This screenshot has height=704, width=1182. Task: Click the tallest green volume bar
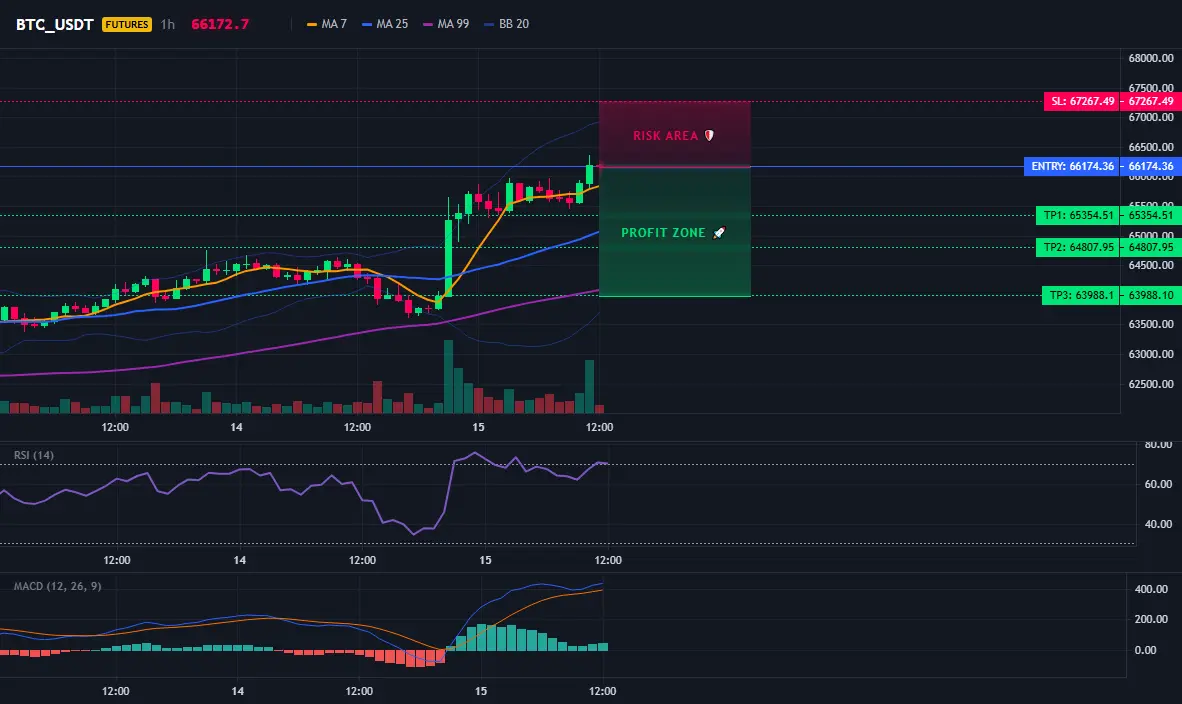pos(449,377)
